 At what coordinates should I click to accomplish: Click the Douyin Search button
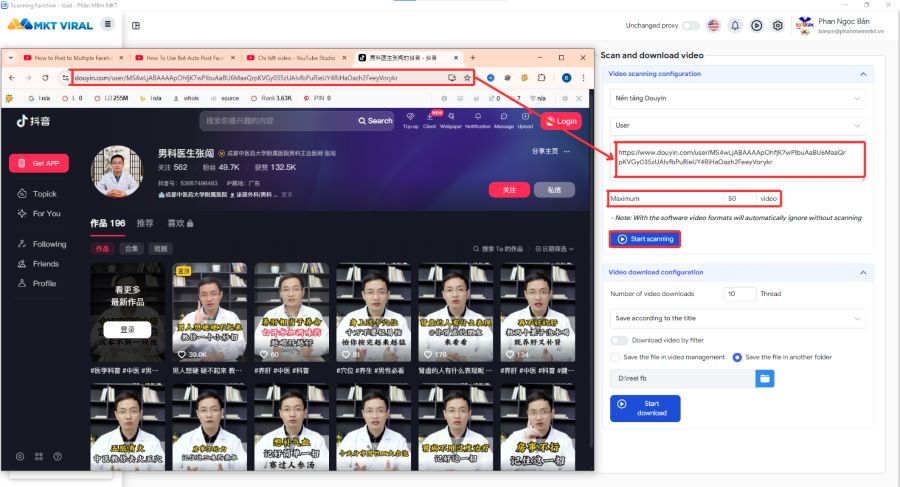coord(375,121)
